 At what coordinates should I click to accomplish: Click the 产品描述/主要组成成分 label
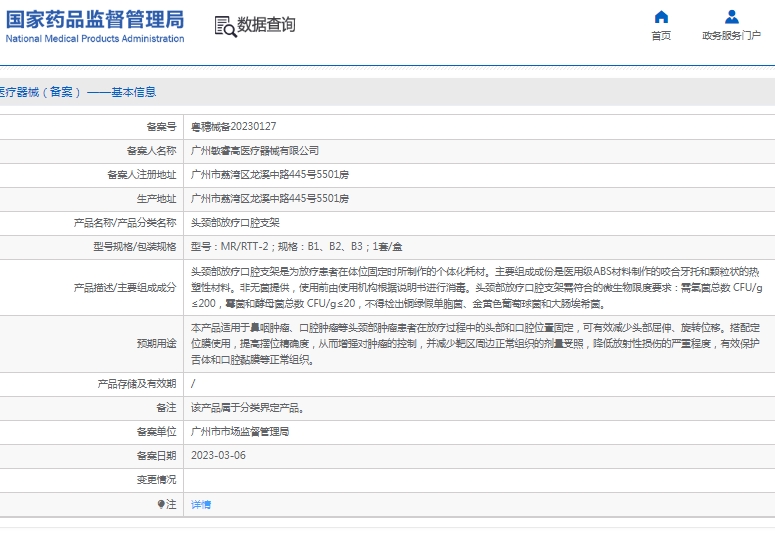[125, 288]
